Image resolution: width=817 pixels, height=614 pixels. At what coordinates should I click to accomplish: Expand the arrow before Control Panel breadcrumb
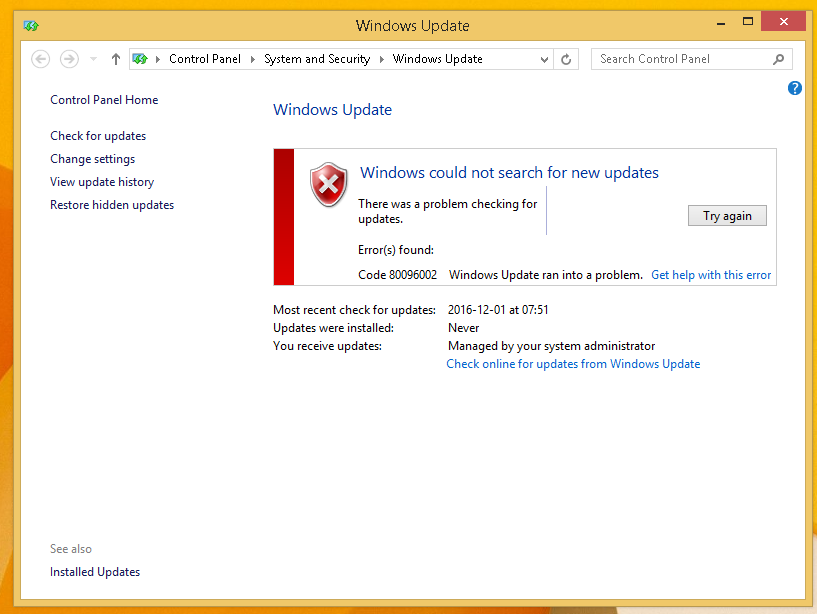tap(158, 59)
